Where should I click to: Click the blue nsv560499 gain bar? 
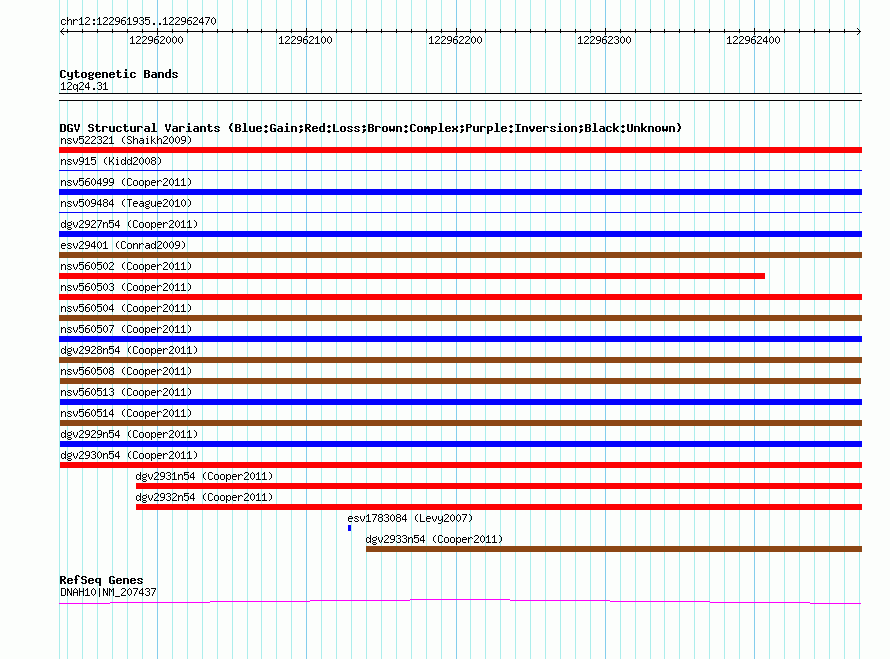pyautogui.click(x=460, y=192)
